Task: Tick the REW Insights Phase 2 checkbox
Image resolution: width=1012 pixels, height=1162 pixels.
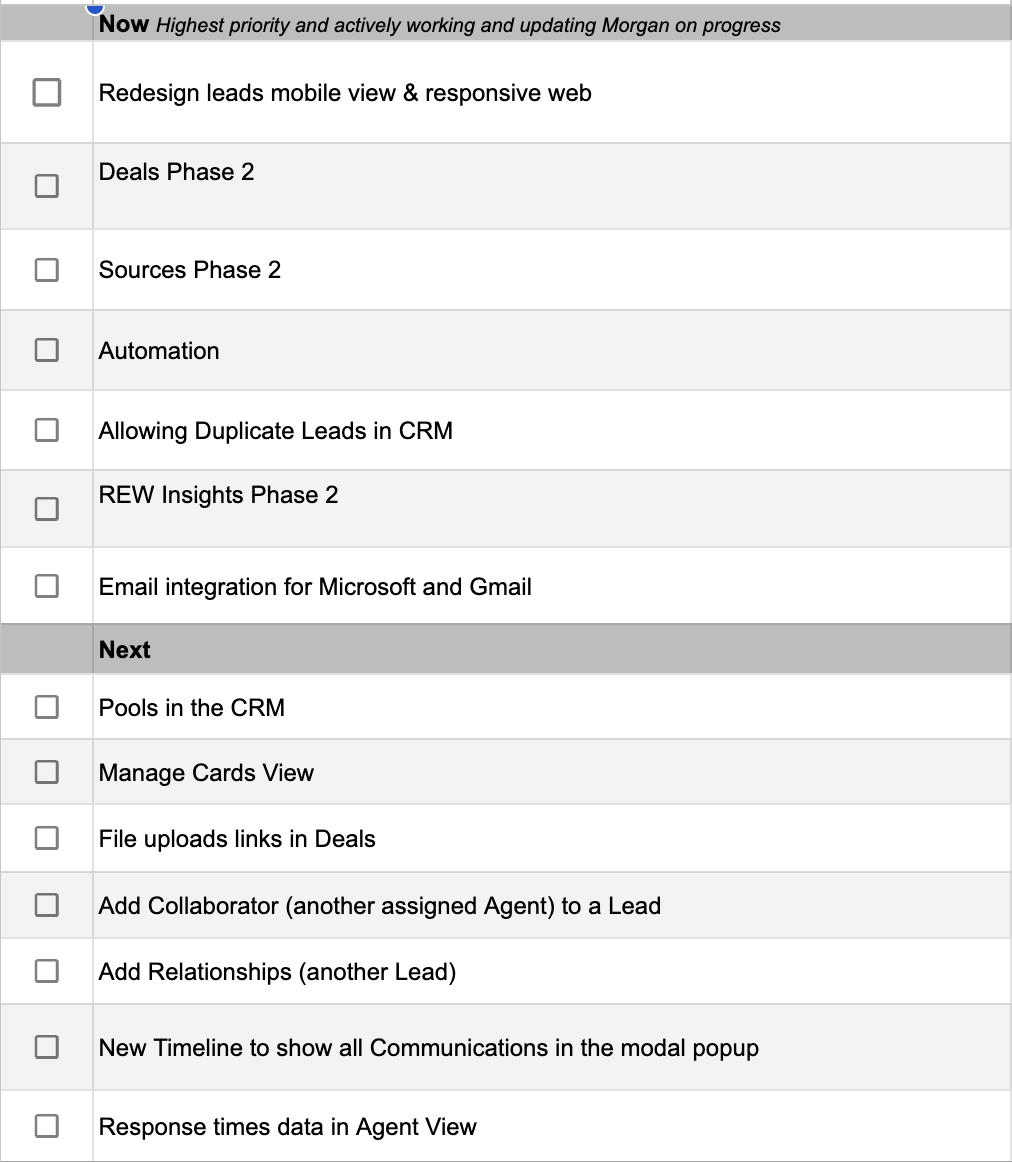Action: [46, 509]
